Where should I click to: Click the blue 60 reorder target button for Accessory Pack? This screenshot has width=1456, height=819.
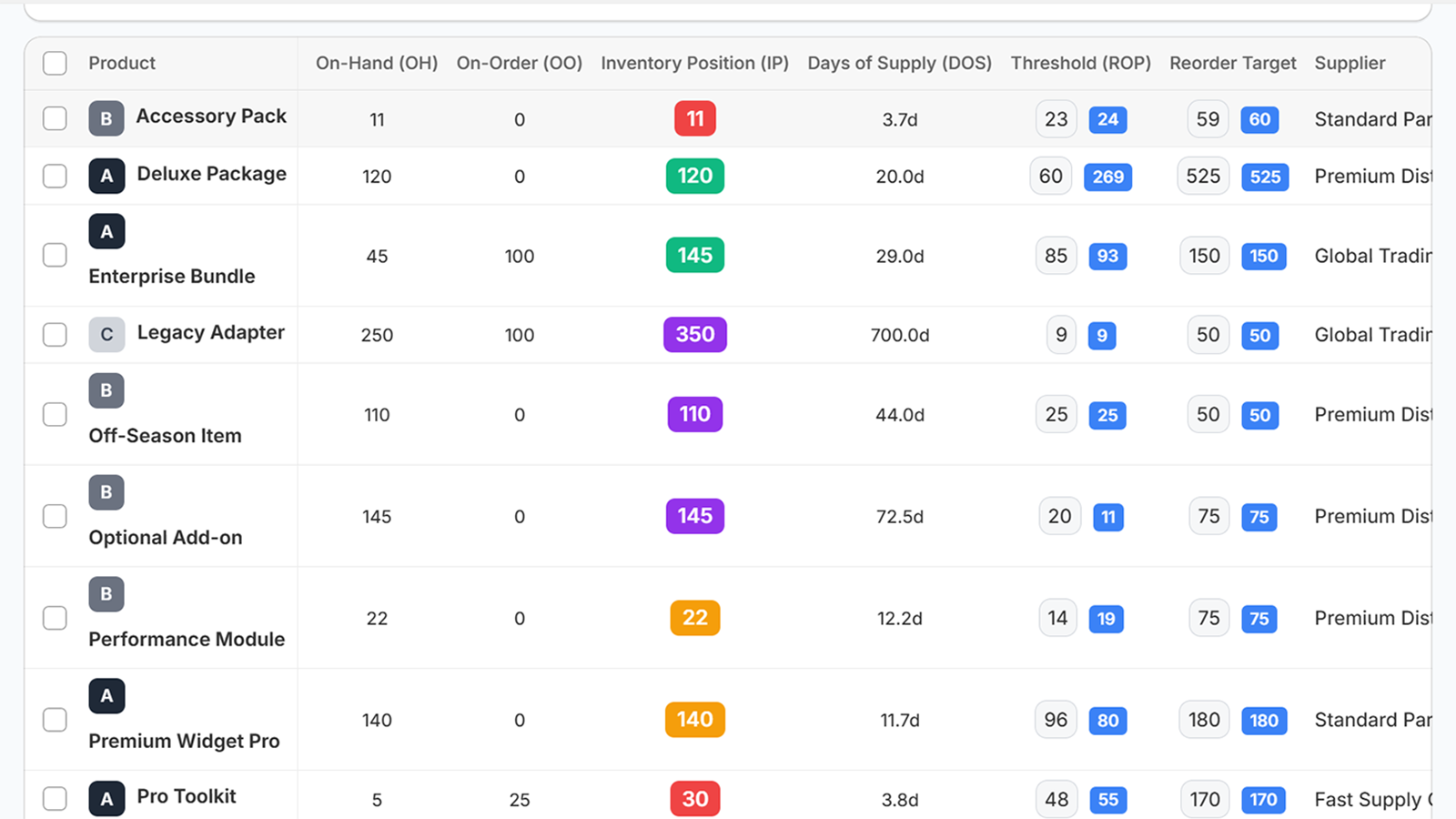pyautogui.click(x=1259, y=119)
